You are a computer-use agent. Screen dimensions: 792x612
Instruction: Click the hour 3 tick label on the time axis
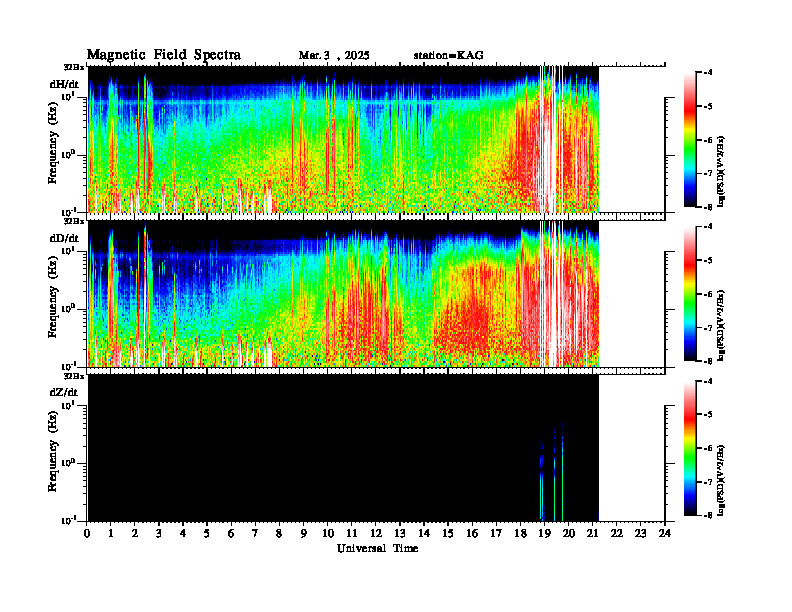coord(159,533)
